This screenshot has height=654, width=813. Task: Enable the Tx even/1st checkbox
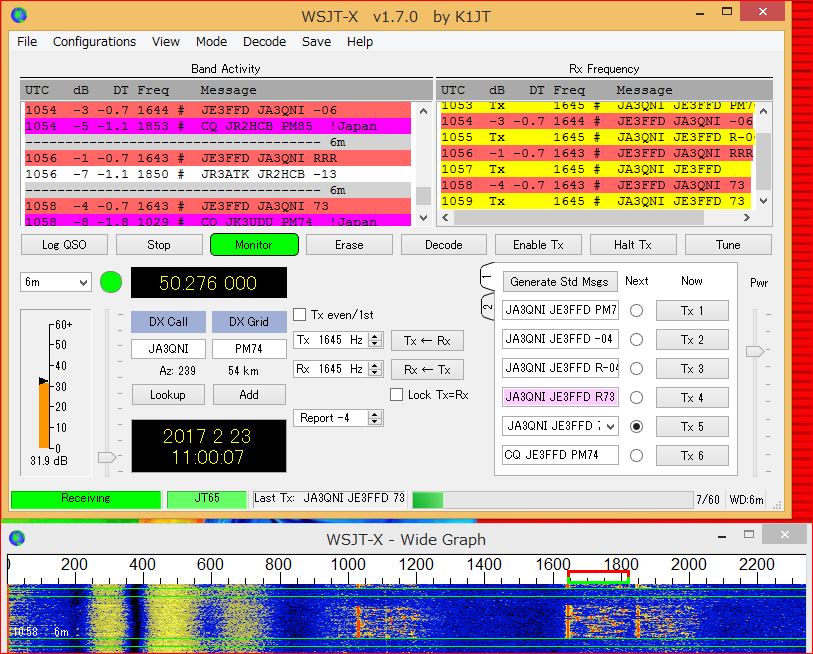(x=300, y=315)
